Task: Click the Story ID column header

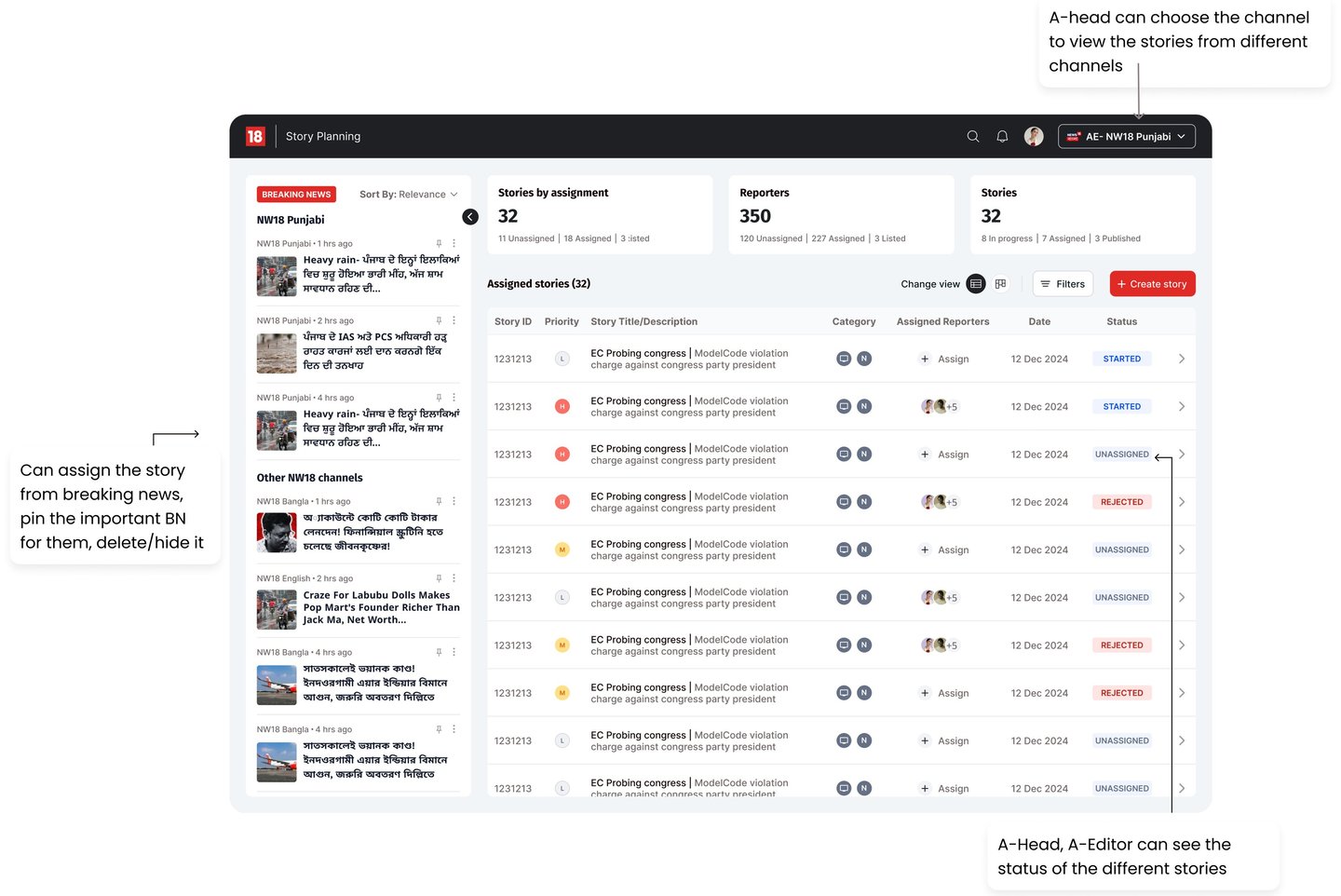Action: coord(513,321)
